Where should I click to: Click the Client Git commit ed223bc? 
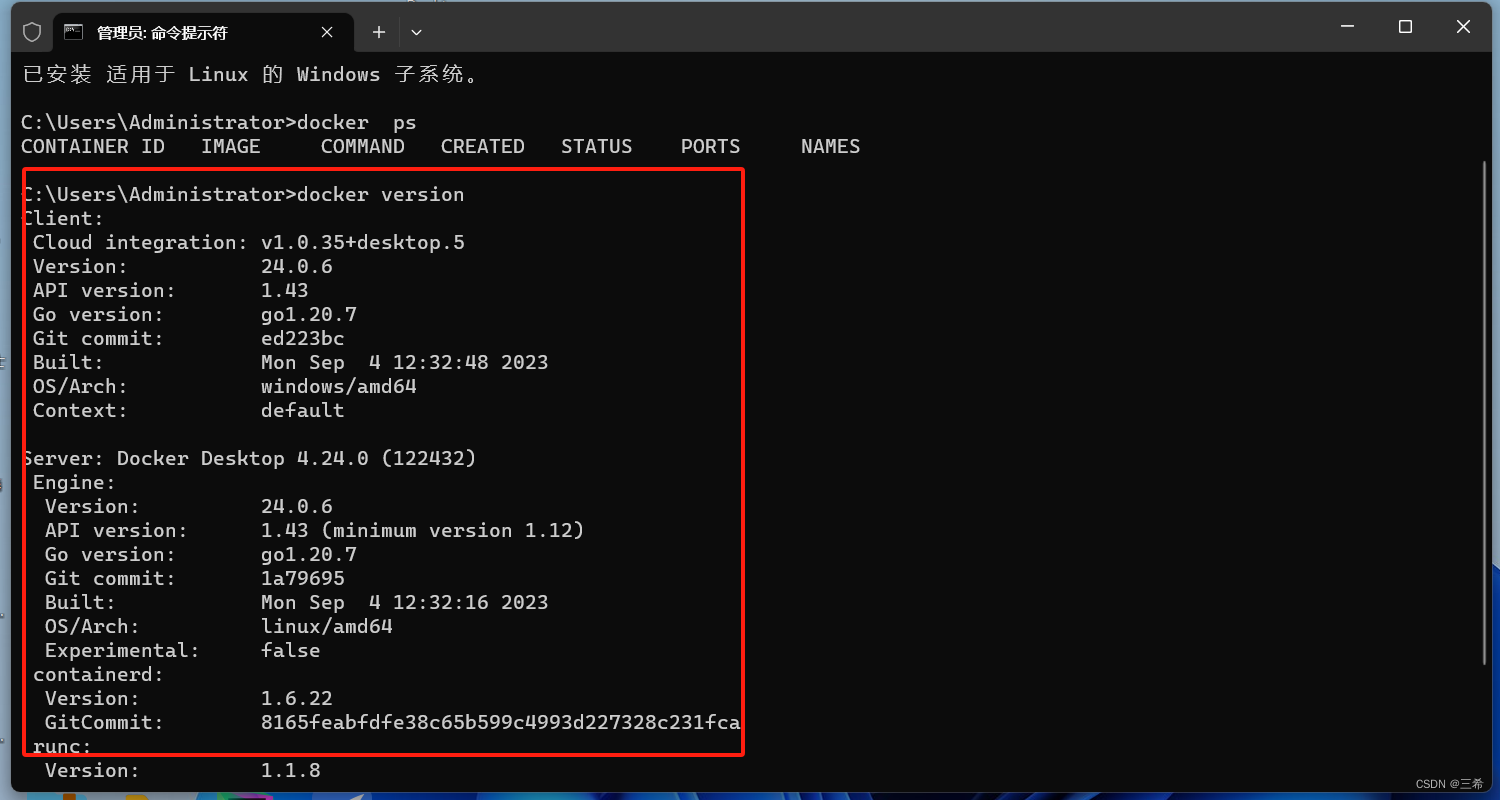click(x=303, y=338)
